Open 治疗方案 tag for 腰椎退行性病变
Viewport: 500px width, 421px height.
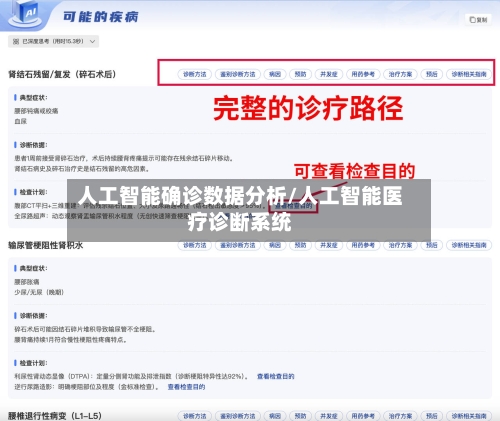pos(400,416)
